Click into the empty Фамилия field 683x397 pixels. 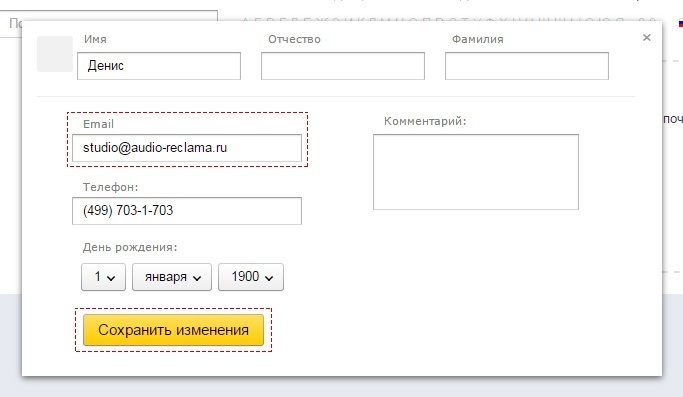(527, 66)
